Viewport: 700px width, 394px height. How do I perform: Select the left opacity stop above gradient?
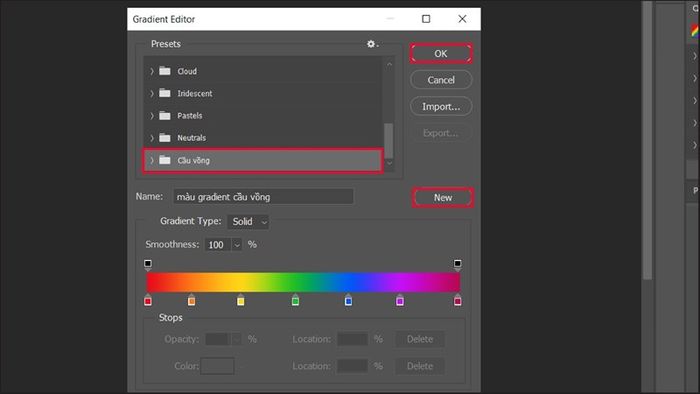[148, 265]
